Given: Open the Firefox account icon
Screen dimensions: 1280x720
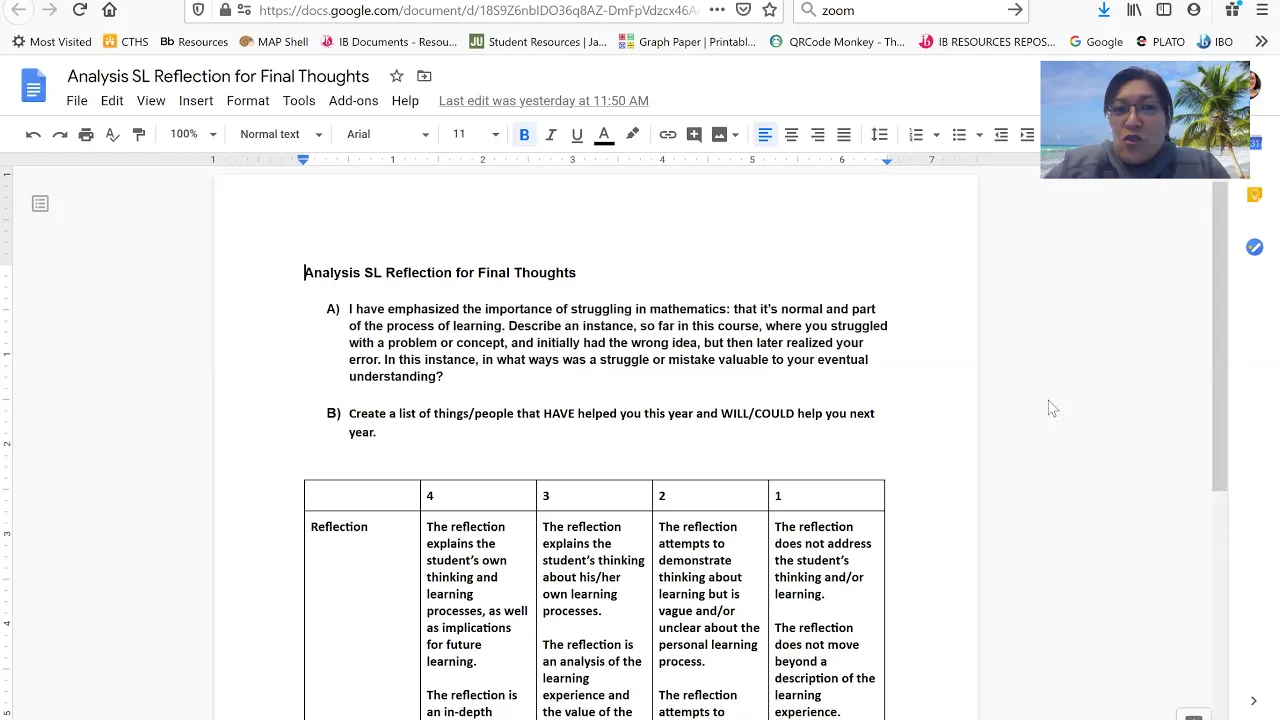Looking at the screenshot, I should click(x=1194, y=10).
